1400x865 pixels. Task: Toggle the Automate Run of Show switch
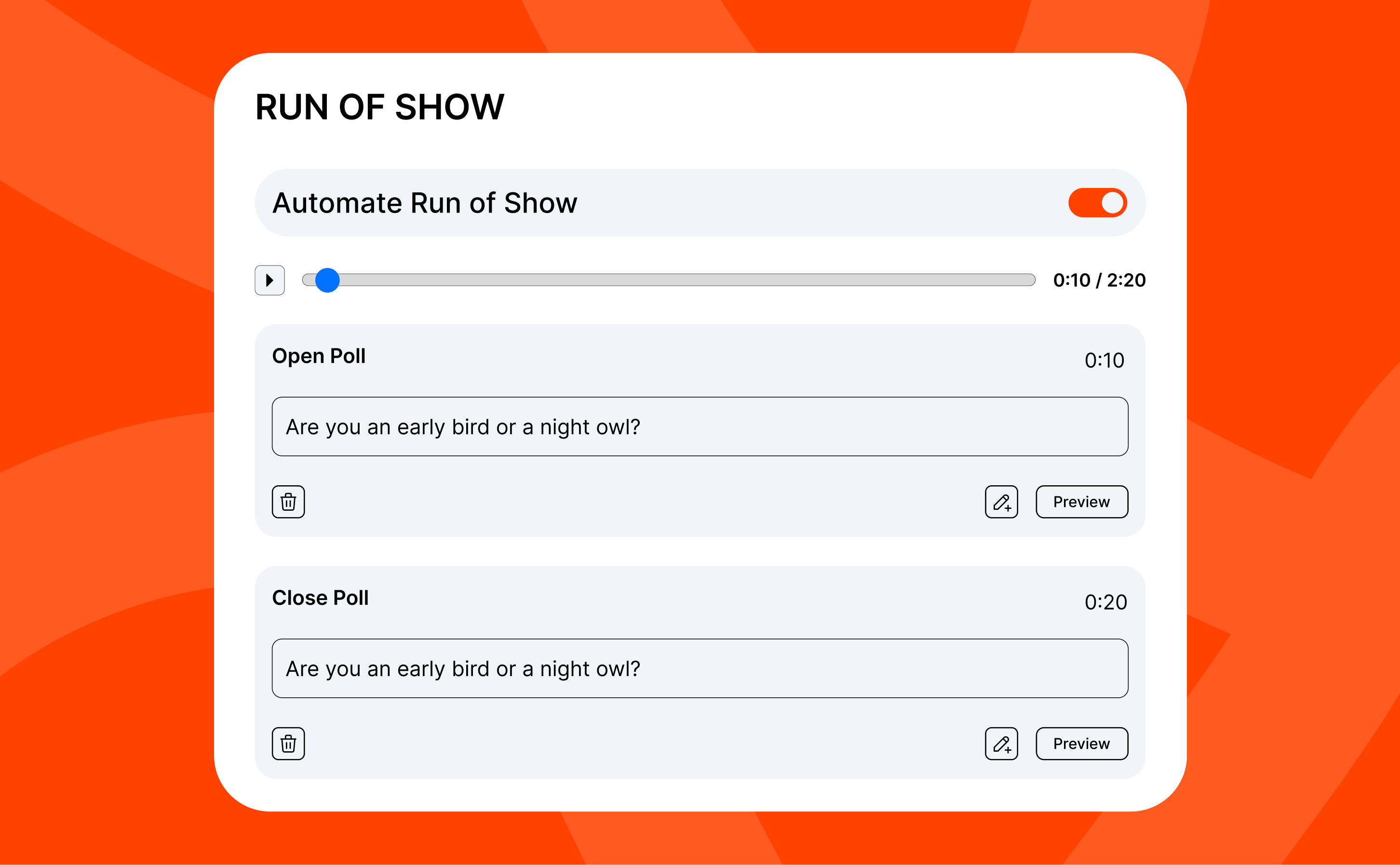click(x=1097, y=202)
